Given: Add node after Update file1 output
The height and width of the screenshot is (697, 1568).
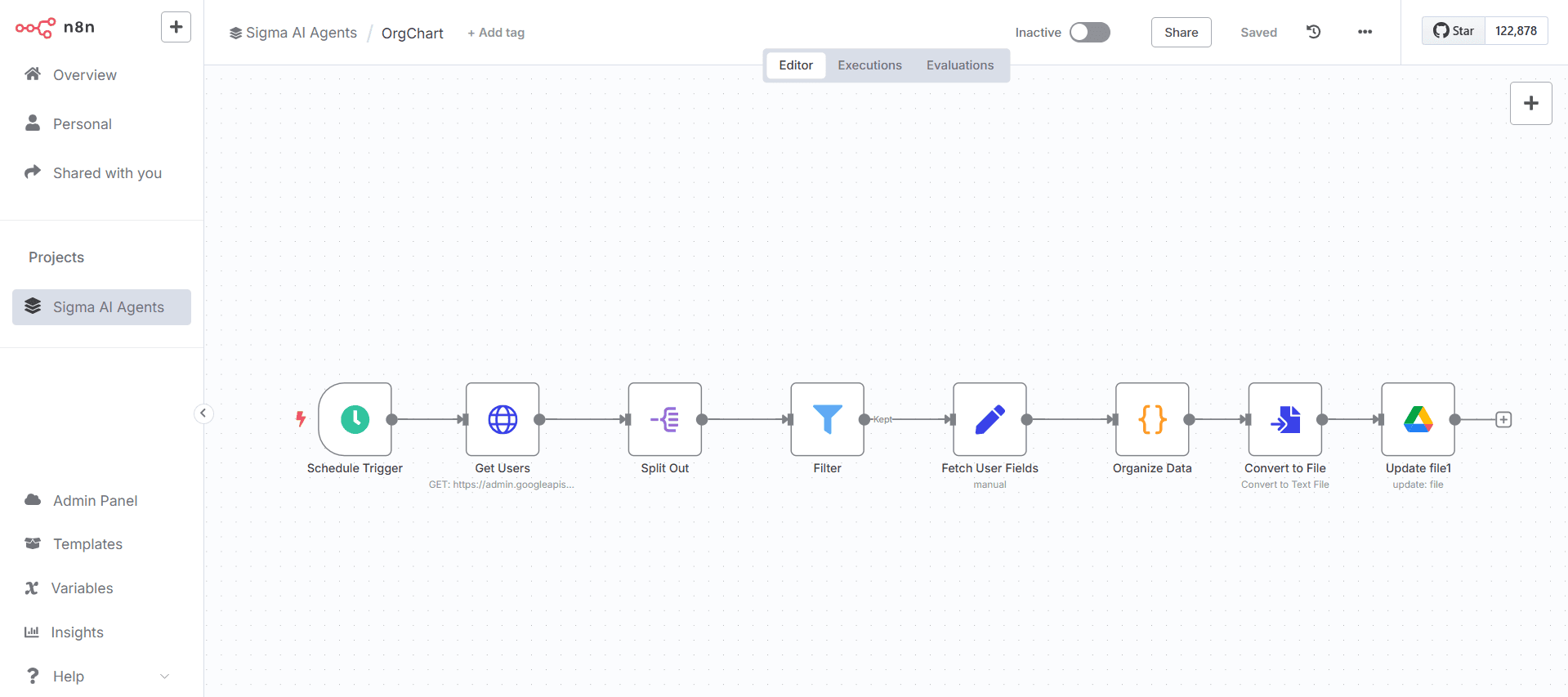Looking at the screenshot, I should [1503, 419].
